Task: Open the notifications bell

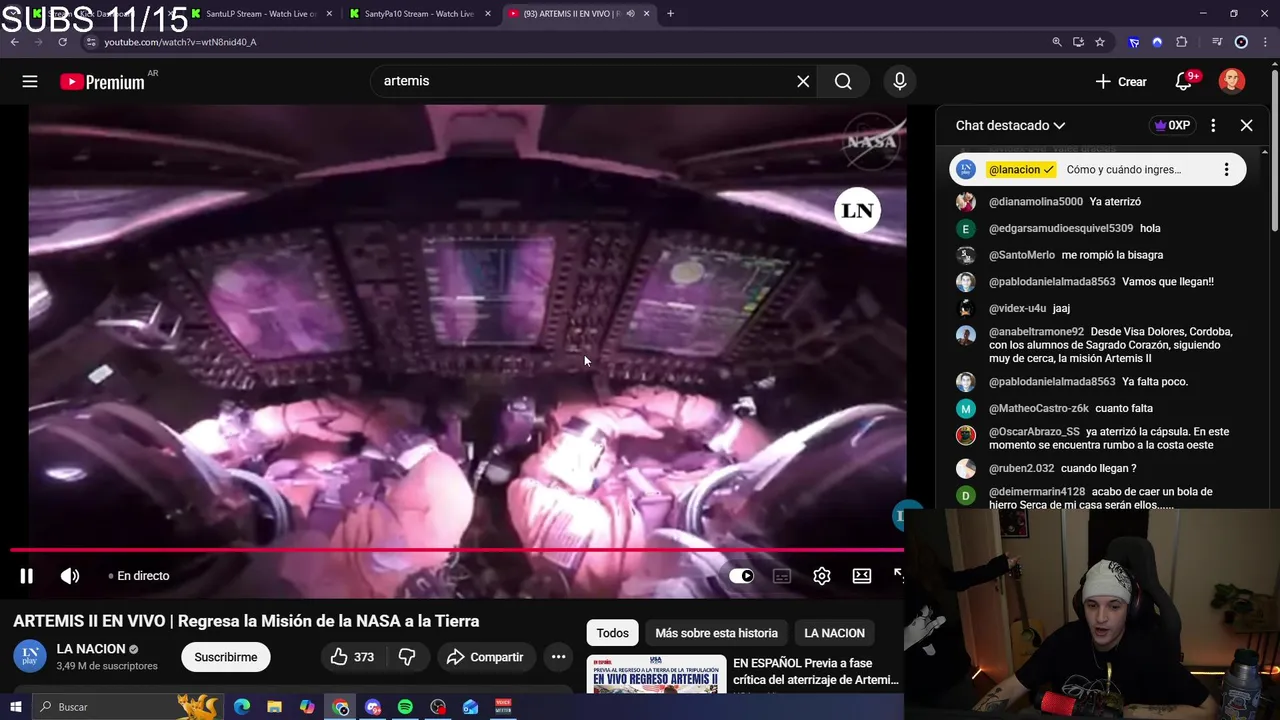Action: (x=1184, y=82)
